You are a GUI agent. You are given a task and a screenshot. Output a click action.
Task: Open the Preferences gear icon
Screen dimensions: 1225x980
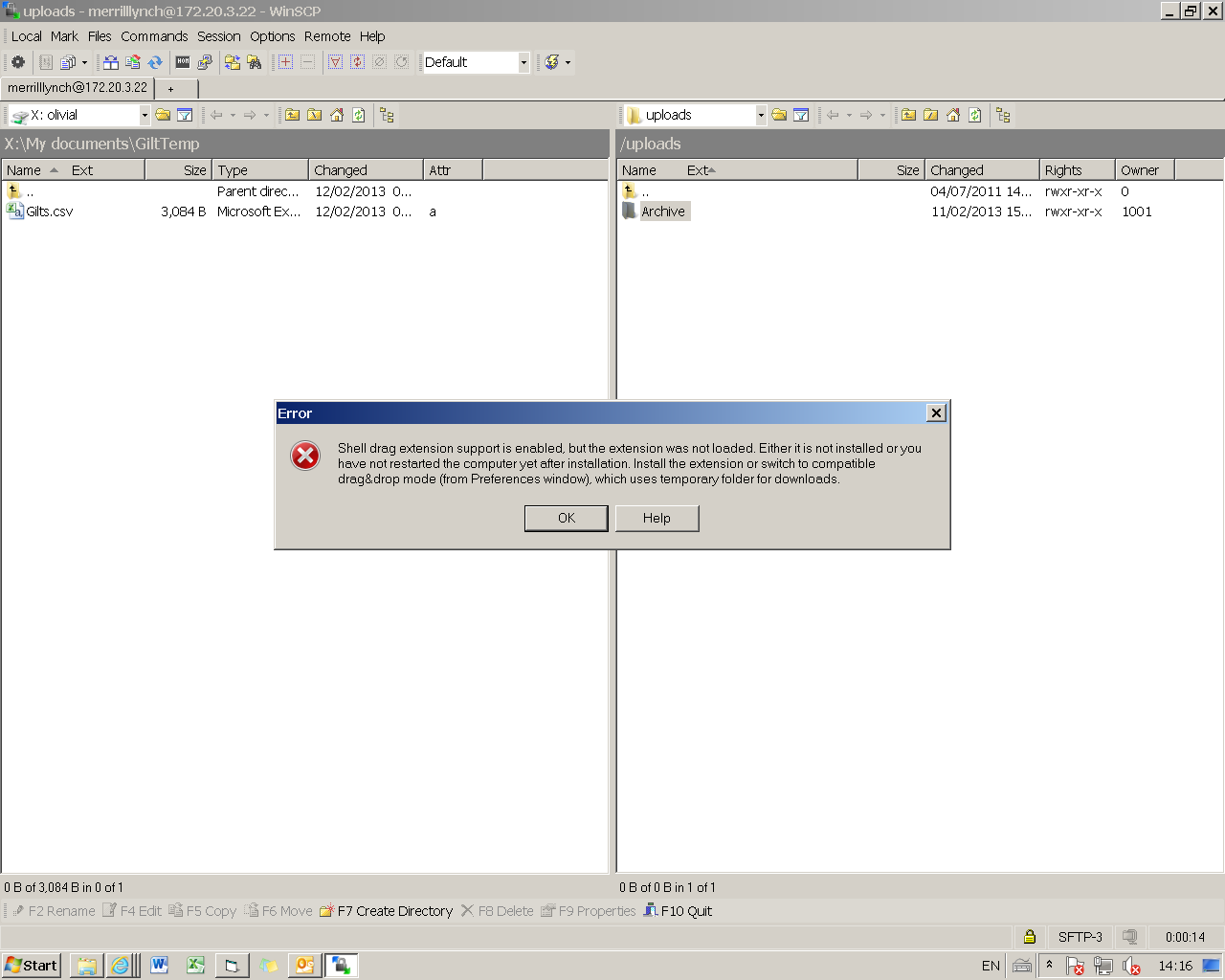tap(18, 62)
